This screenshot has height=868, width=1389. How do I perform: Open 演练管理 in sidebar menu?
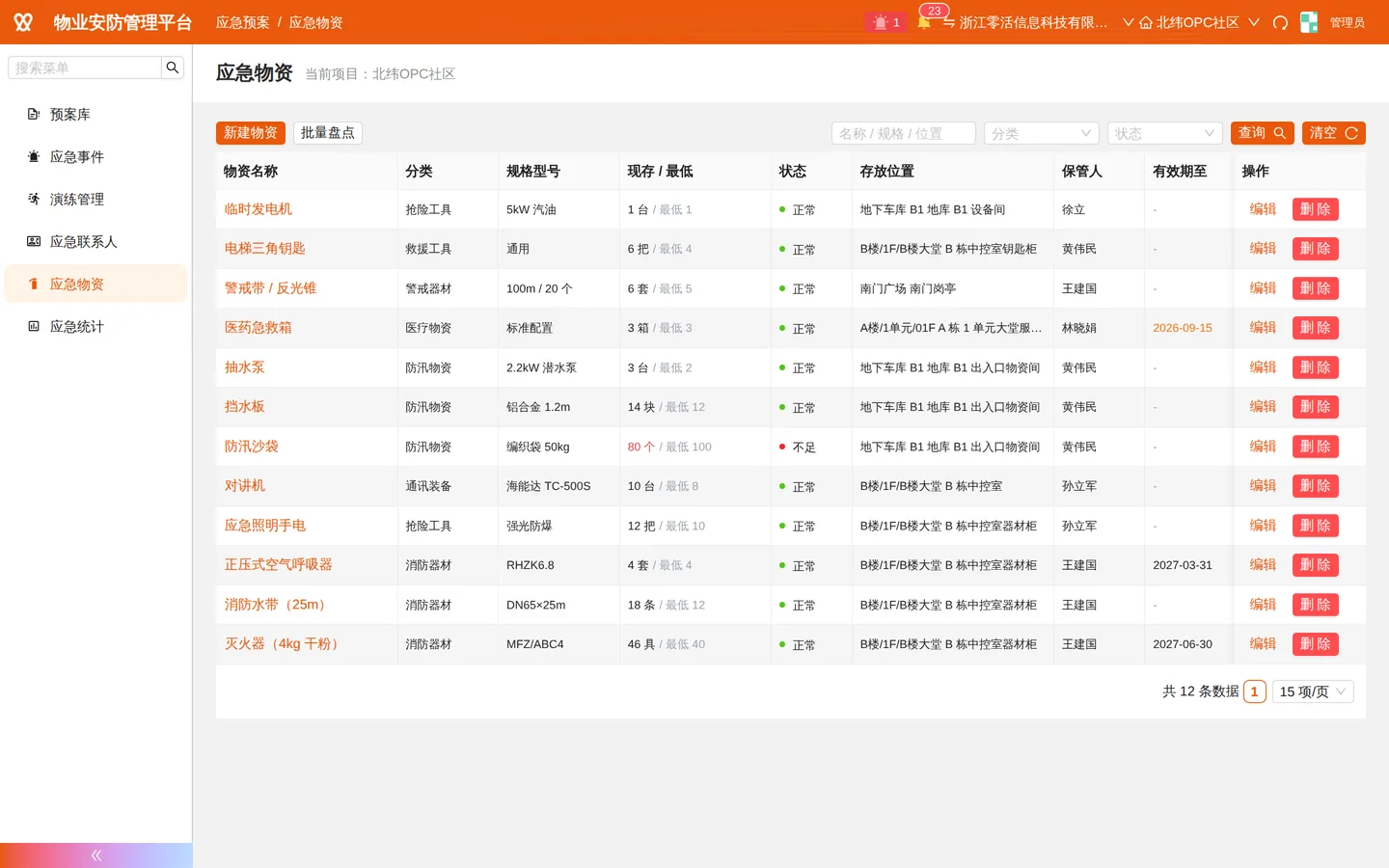point(95,199)
